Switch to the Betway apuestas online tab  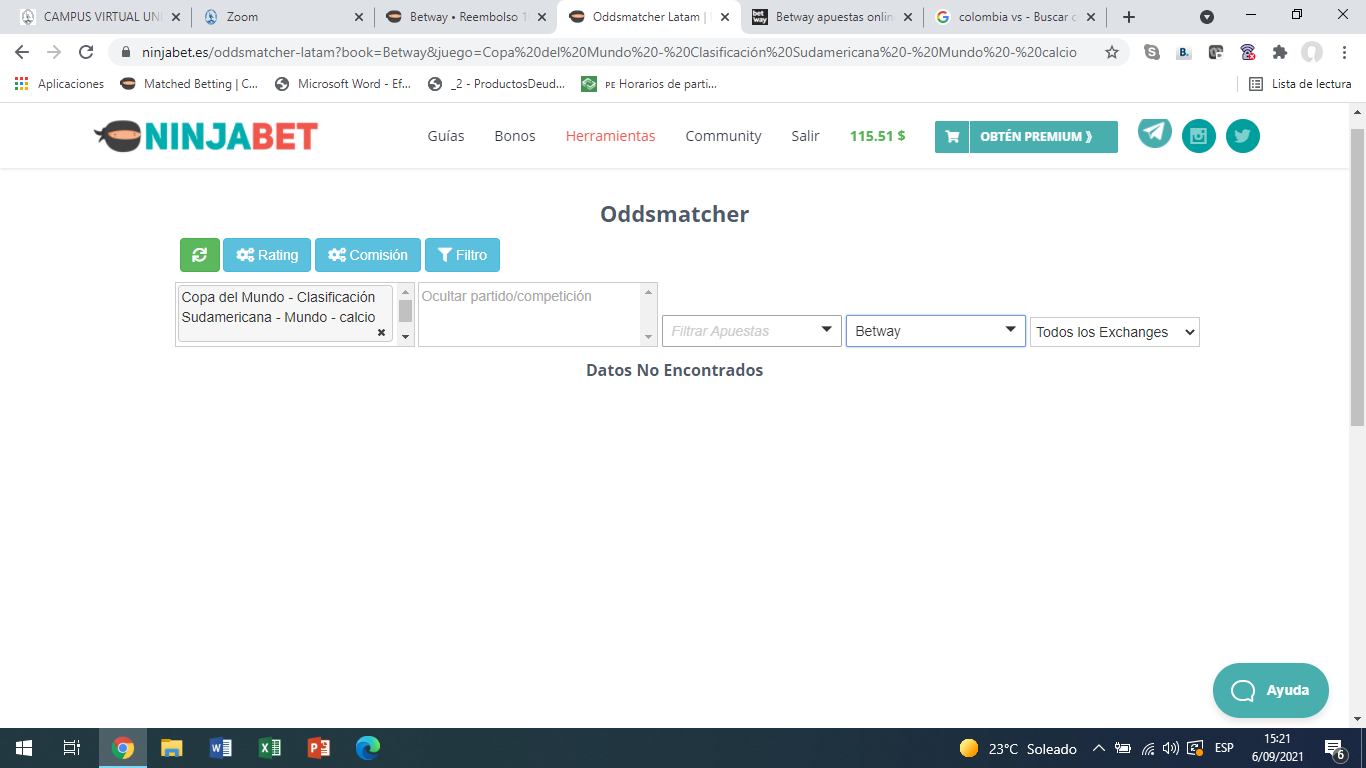point(833,17)
